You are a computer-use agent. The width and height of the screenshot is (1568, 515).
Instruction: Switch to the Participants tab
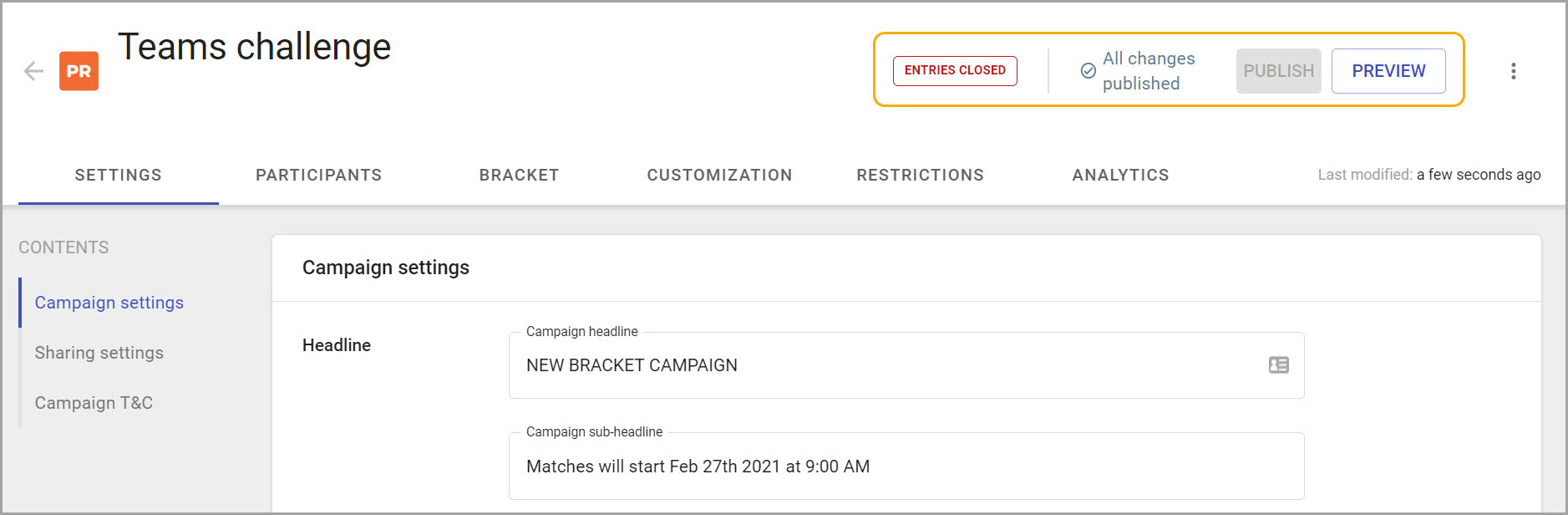[x=319, y=175]
